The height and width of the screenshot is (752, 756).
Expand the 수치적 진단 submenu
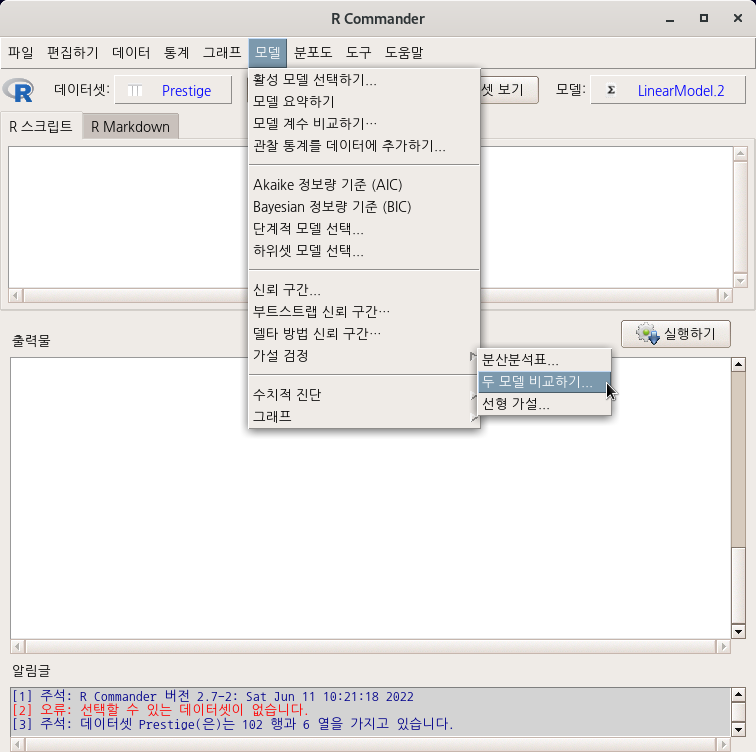364,395
